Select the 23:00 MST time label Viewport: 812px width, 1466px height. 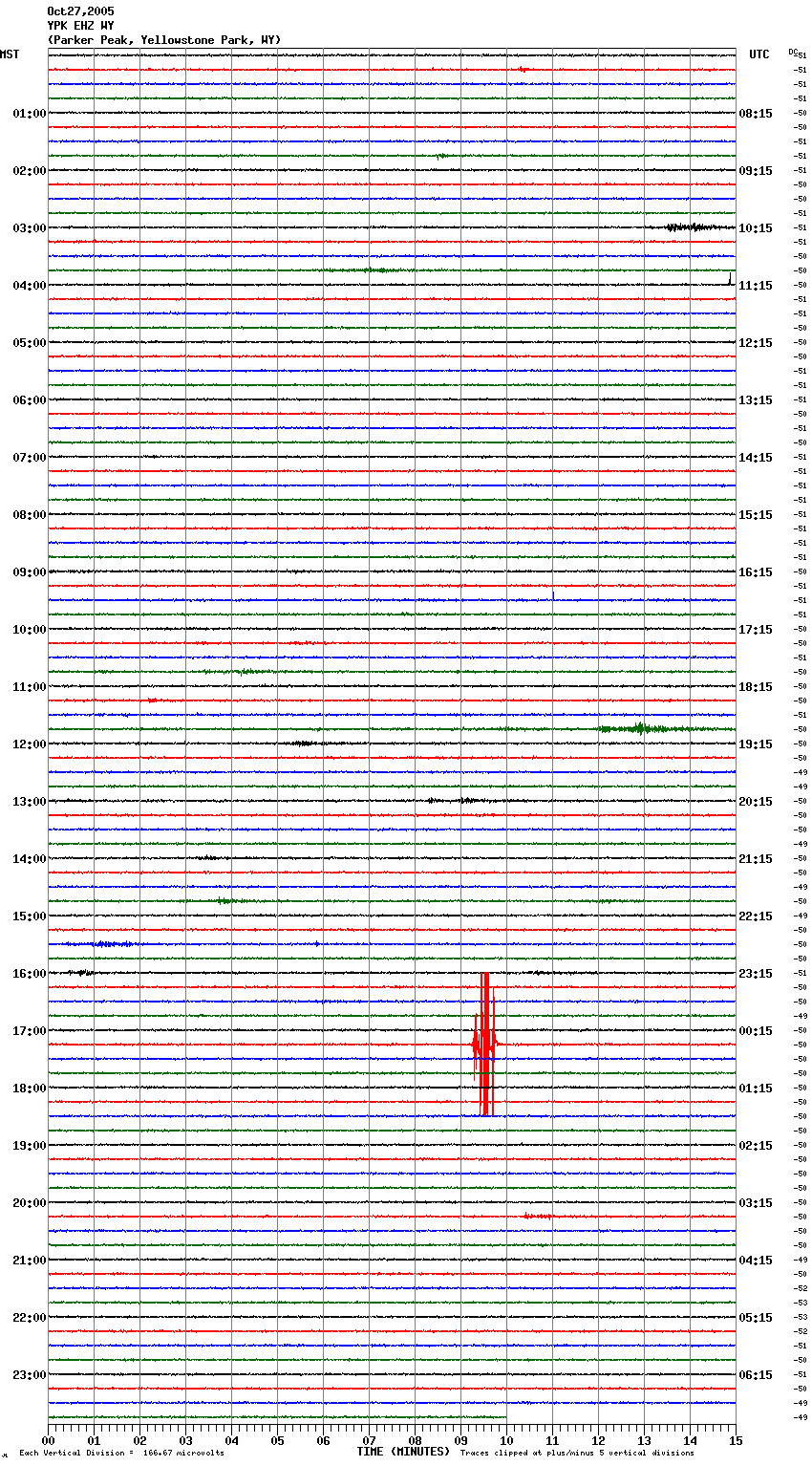(x=30, y=1375)
